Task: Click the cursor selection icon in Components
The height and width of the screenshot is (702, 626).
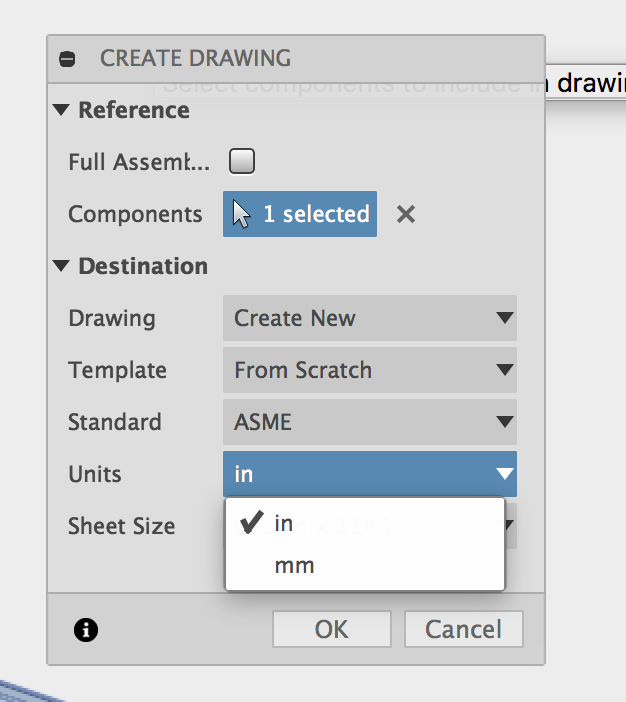Action: 241,214
